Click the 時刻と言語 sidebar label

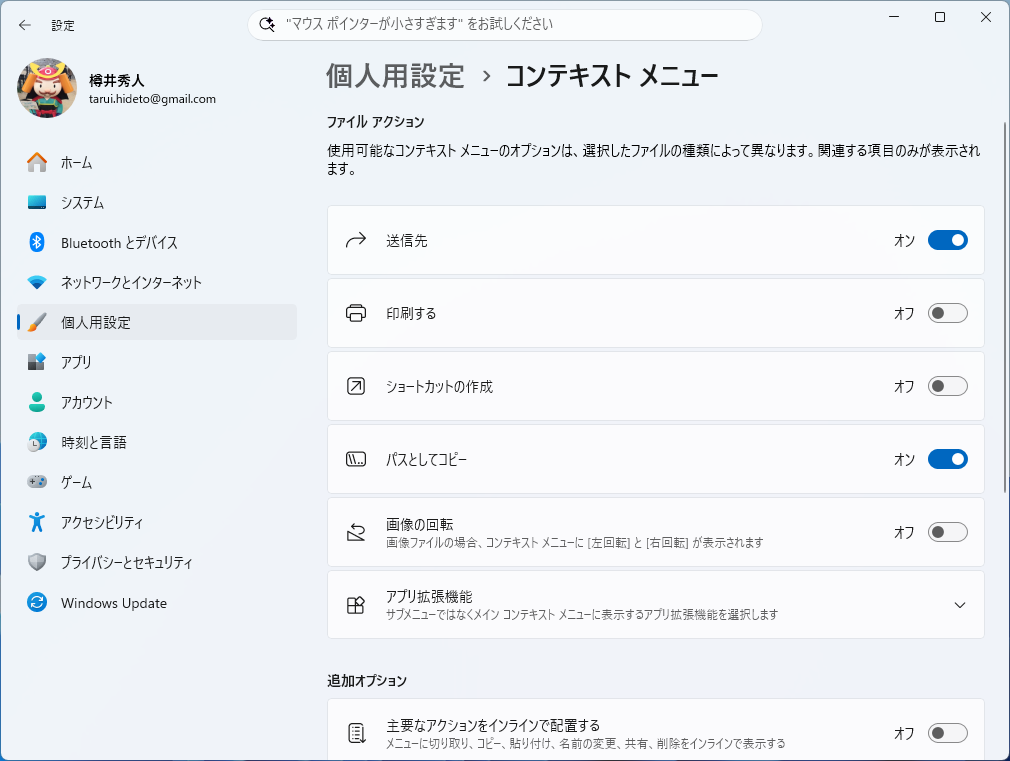click(x=93, y=442)
